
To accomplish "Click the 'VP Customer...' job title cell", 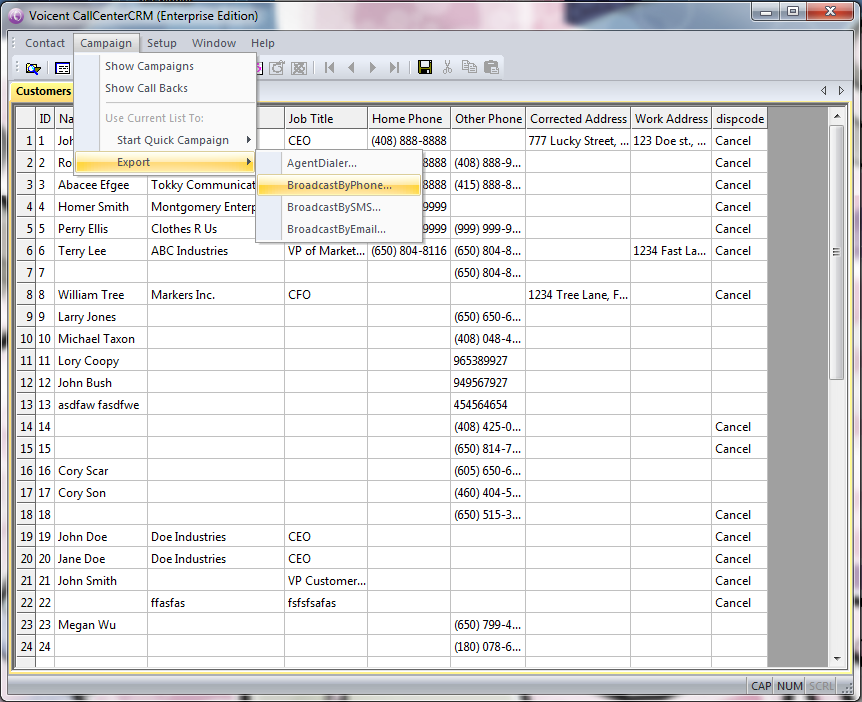I will [326, 581].
